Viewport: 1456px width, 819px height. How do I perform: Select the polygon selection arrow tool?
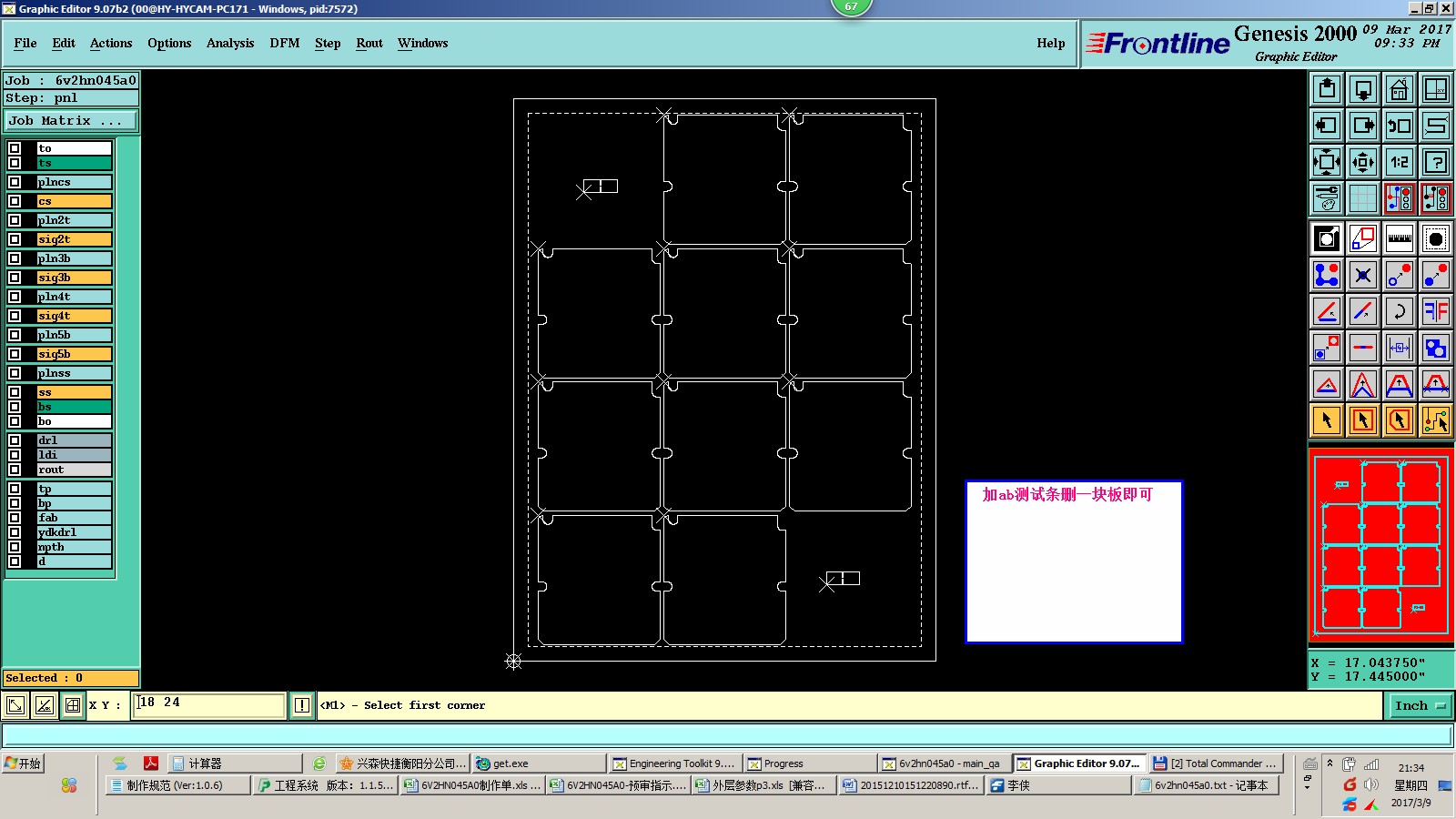(x=1400, y=420)
